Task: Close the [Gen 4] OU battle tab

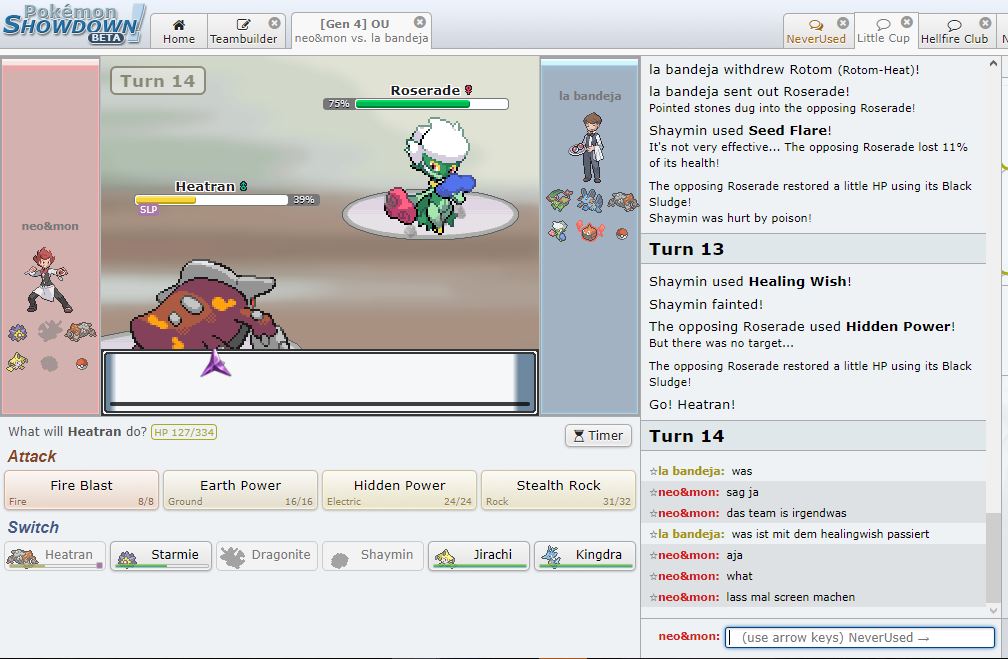Action: [420, 22]
